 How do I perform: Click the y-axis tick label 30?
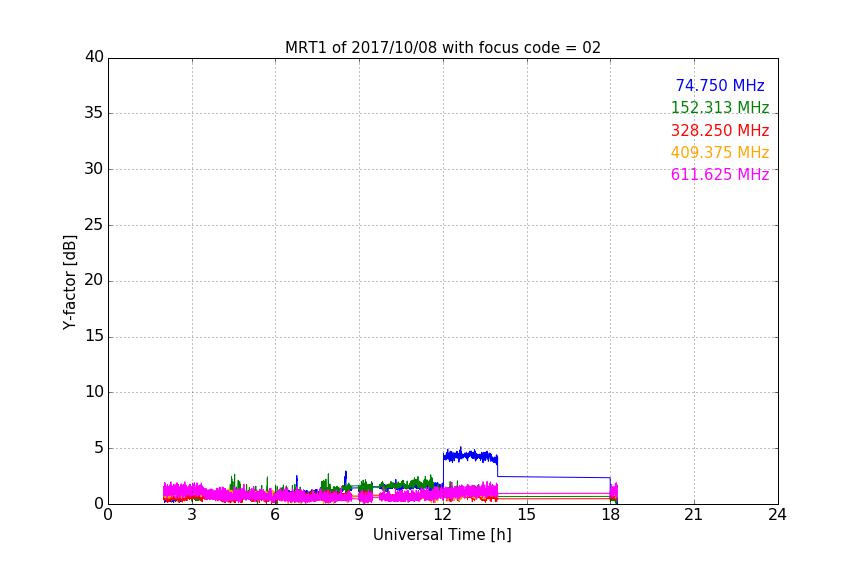point(94,169)
